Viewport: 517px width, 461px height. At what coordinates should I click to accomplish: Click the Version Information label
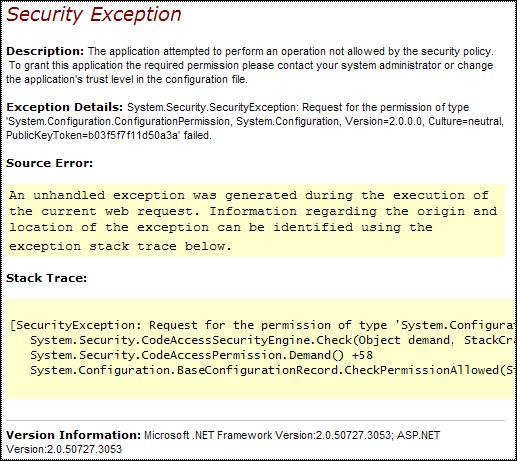pyautogui.click(x=74, y=435)
